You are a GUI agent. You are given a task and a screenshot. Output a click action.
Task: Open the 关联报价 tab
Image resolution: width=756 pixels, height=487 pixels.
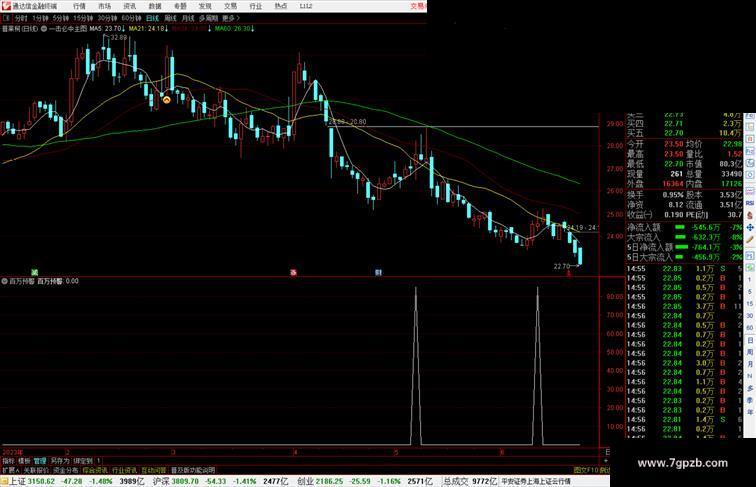[x=36, y=470]
